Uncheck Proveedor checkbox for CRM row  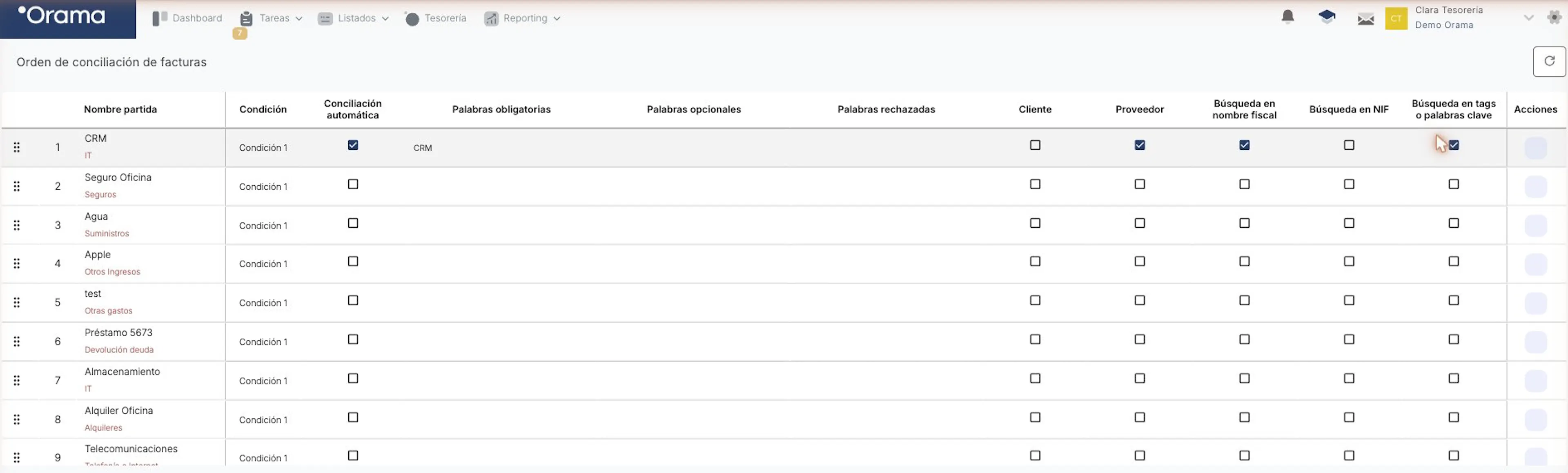click(1140, 145)
